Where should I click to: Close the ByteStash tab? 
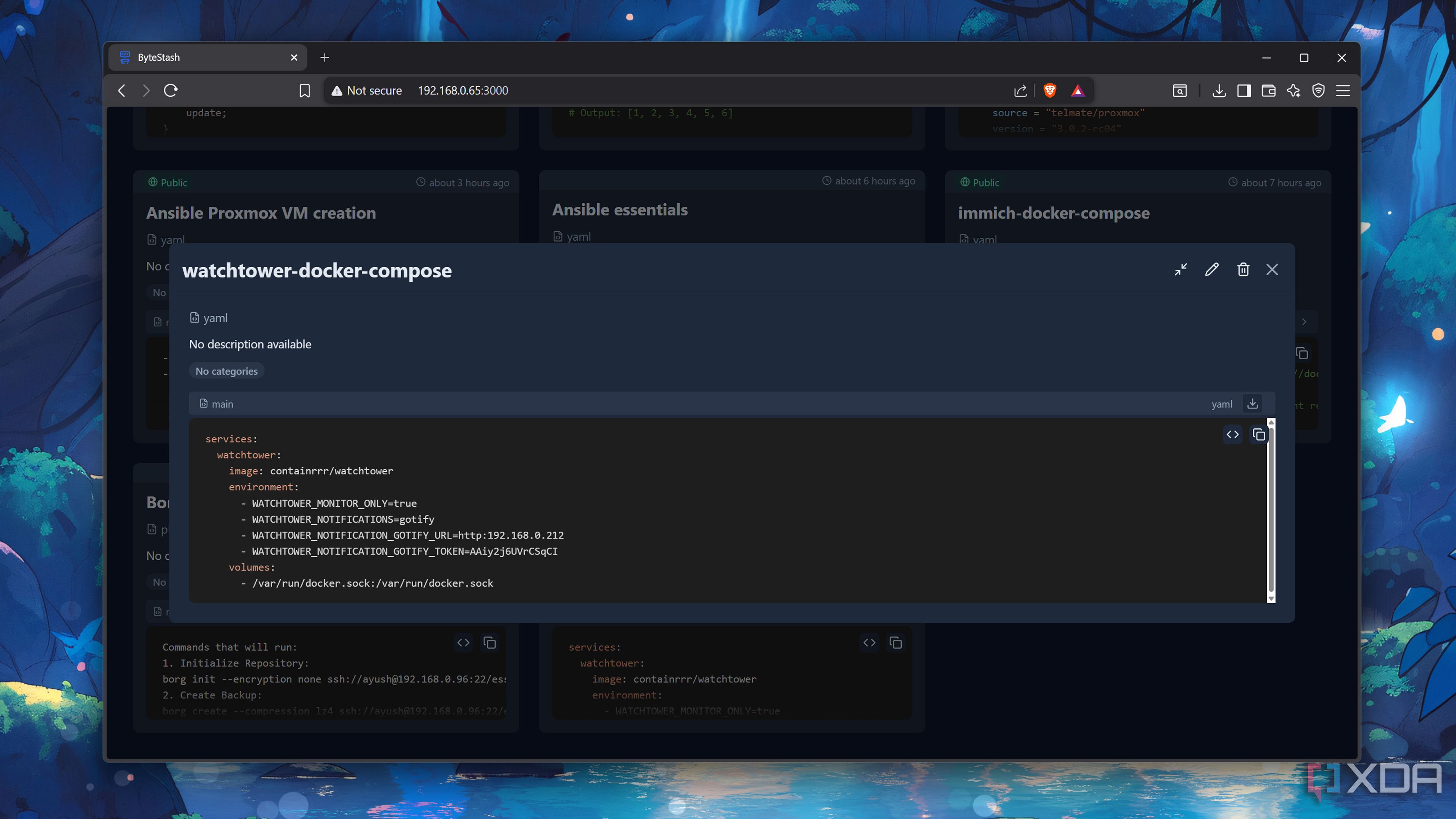coord(294,58)
